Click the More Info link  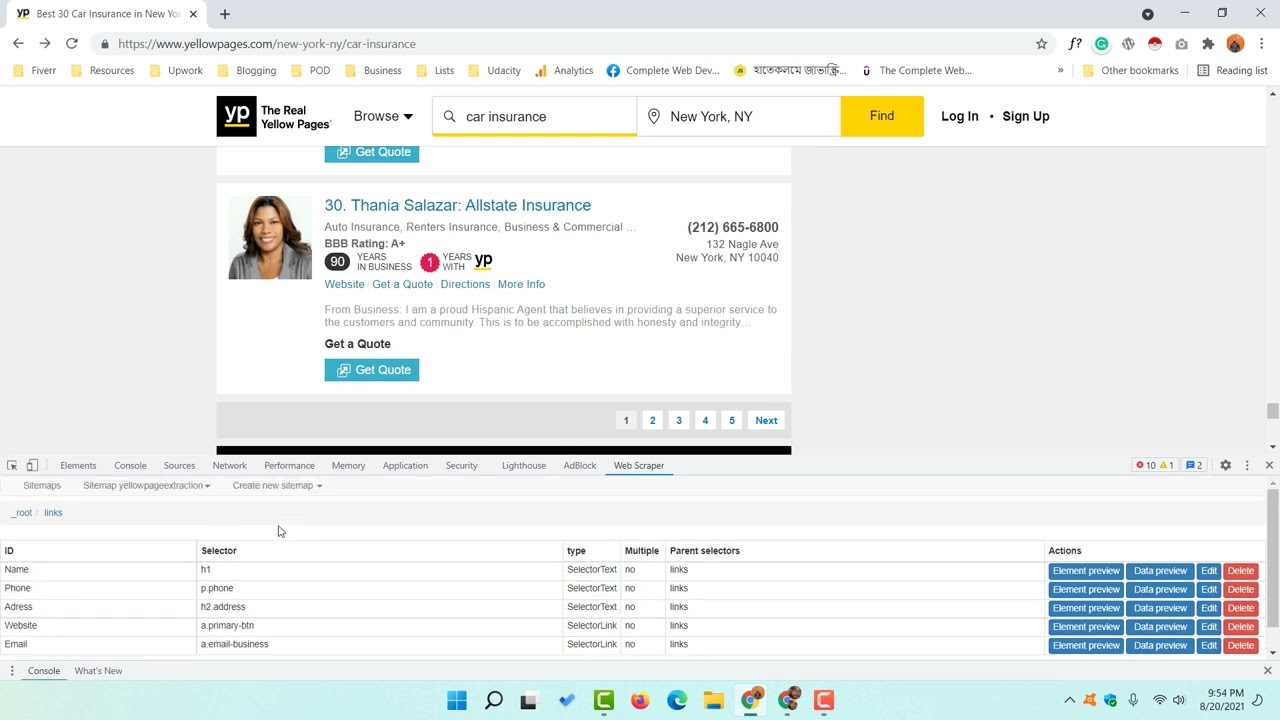521,285
